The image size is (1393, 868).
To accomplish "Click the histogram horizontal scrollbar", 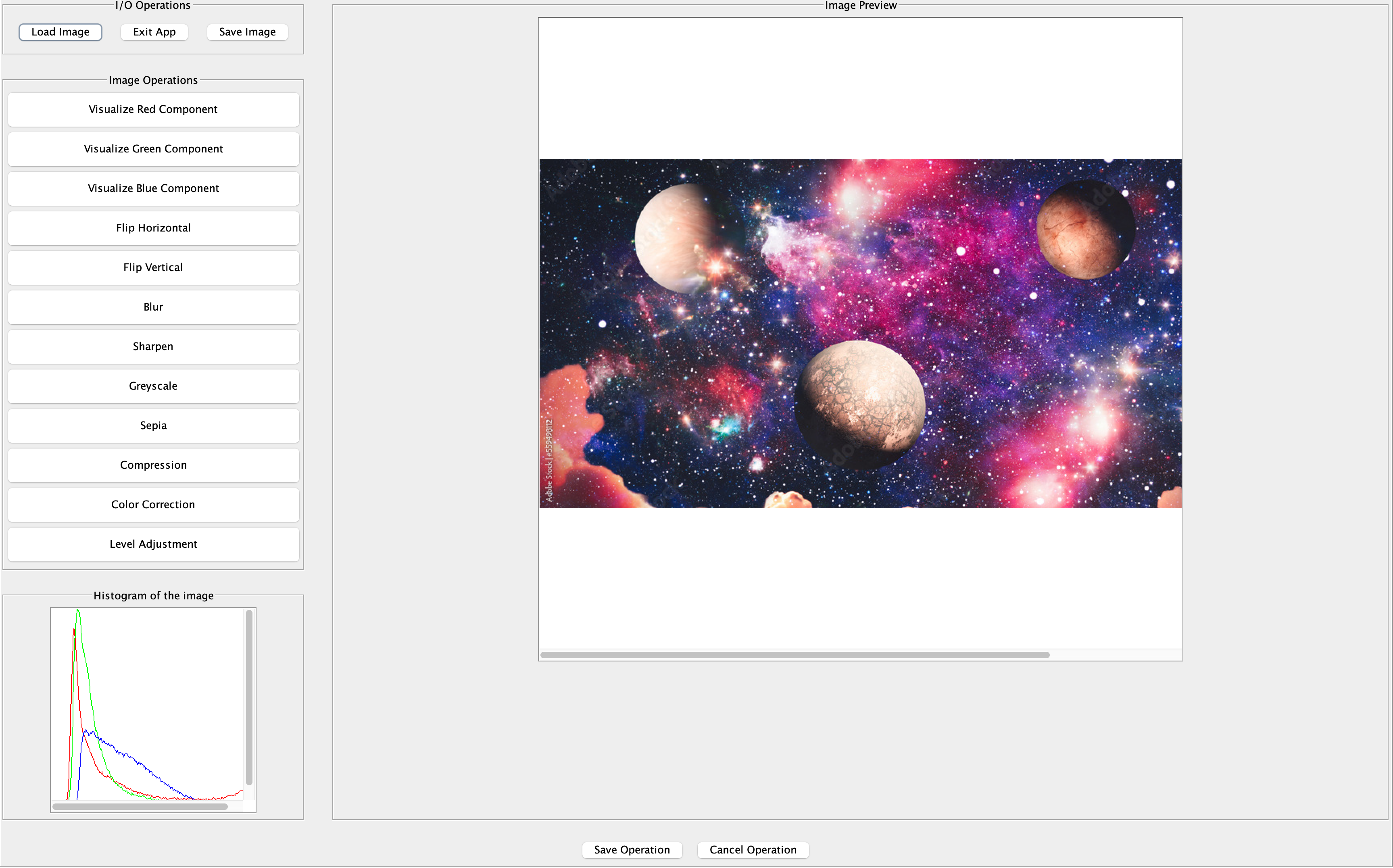I will [x=140, y=807].
